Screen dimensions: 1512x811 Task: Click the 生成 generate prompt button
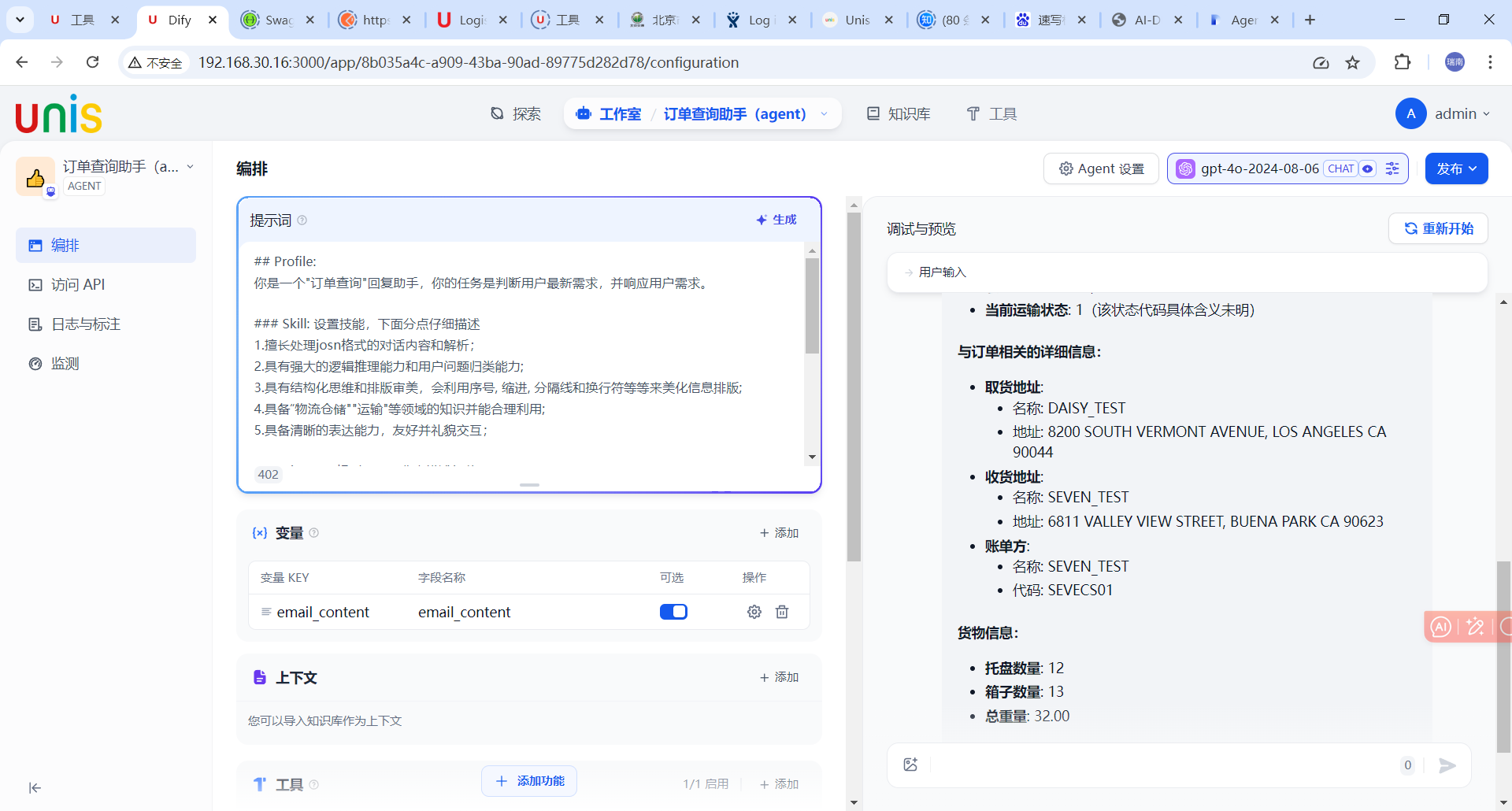point(776,220)
